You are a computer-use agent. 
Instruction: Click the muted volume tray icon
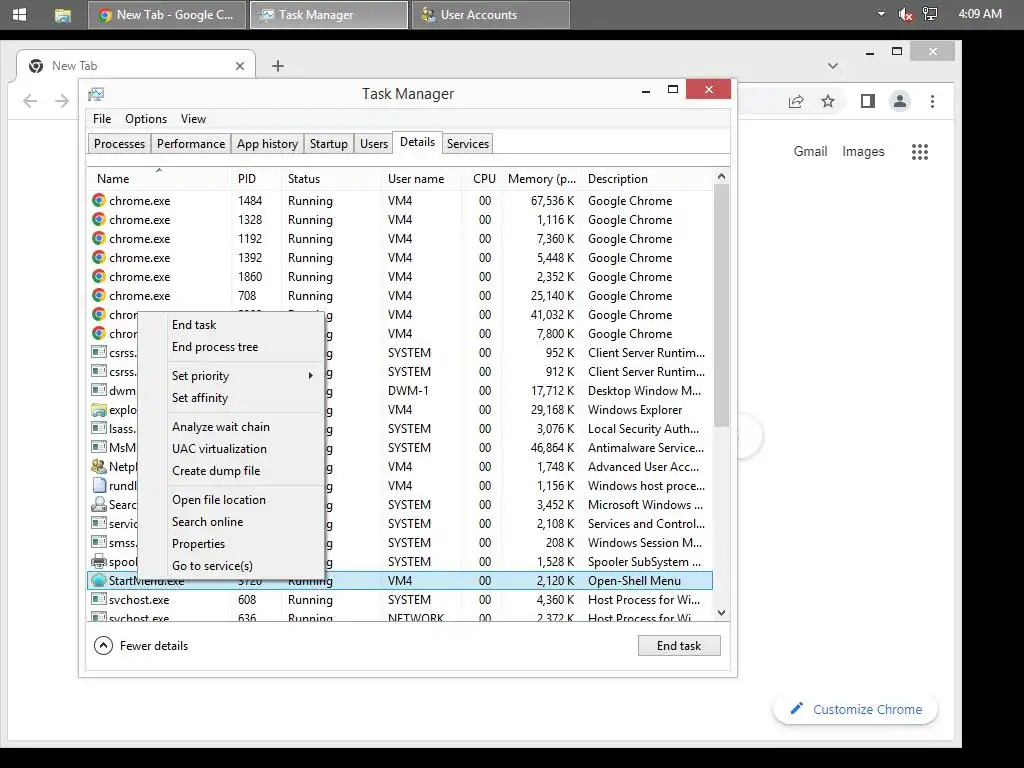tap(906, 14)
